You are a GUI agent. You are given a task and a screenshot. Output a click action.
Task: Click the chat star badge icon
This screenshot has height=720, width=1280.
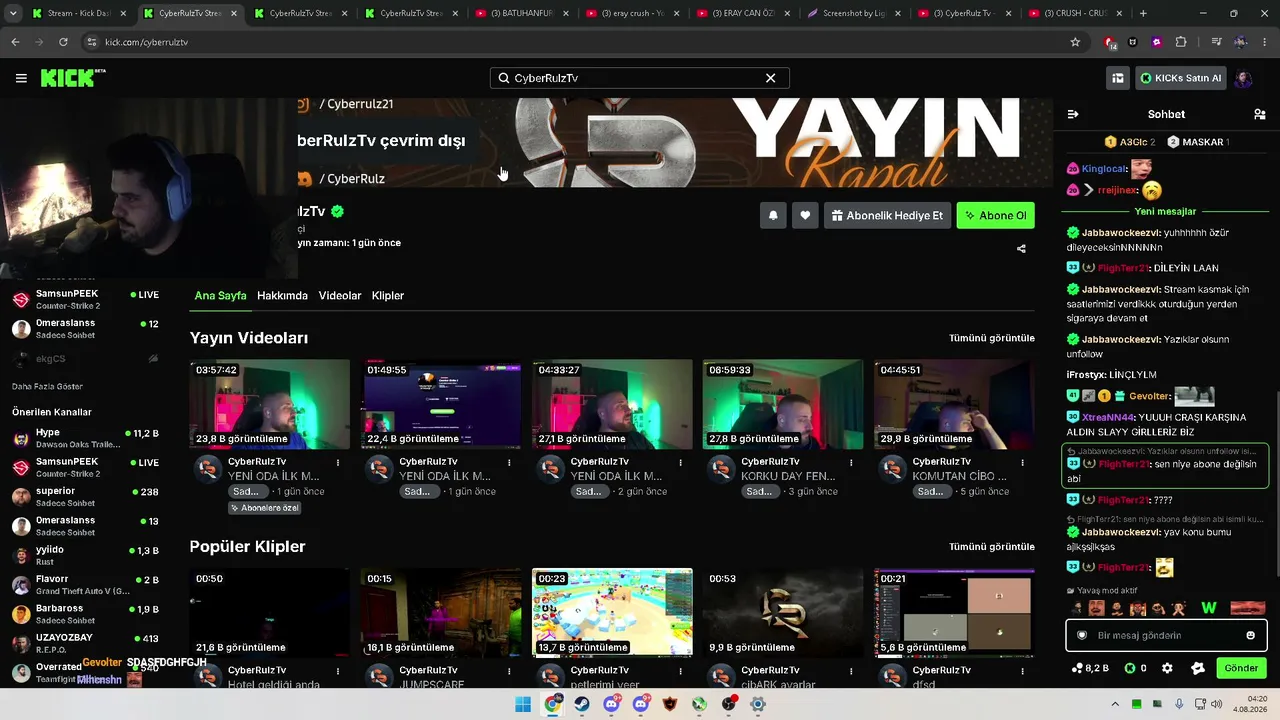pyautogui.click(x=1198, y=668)
